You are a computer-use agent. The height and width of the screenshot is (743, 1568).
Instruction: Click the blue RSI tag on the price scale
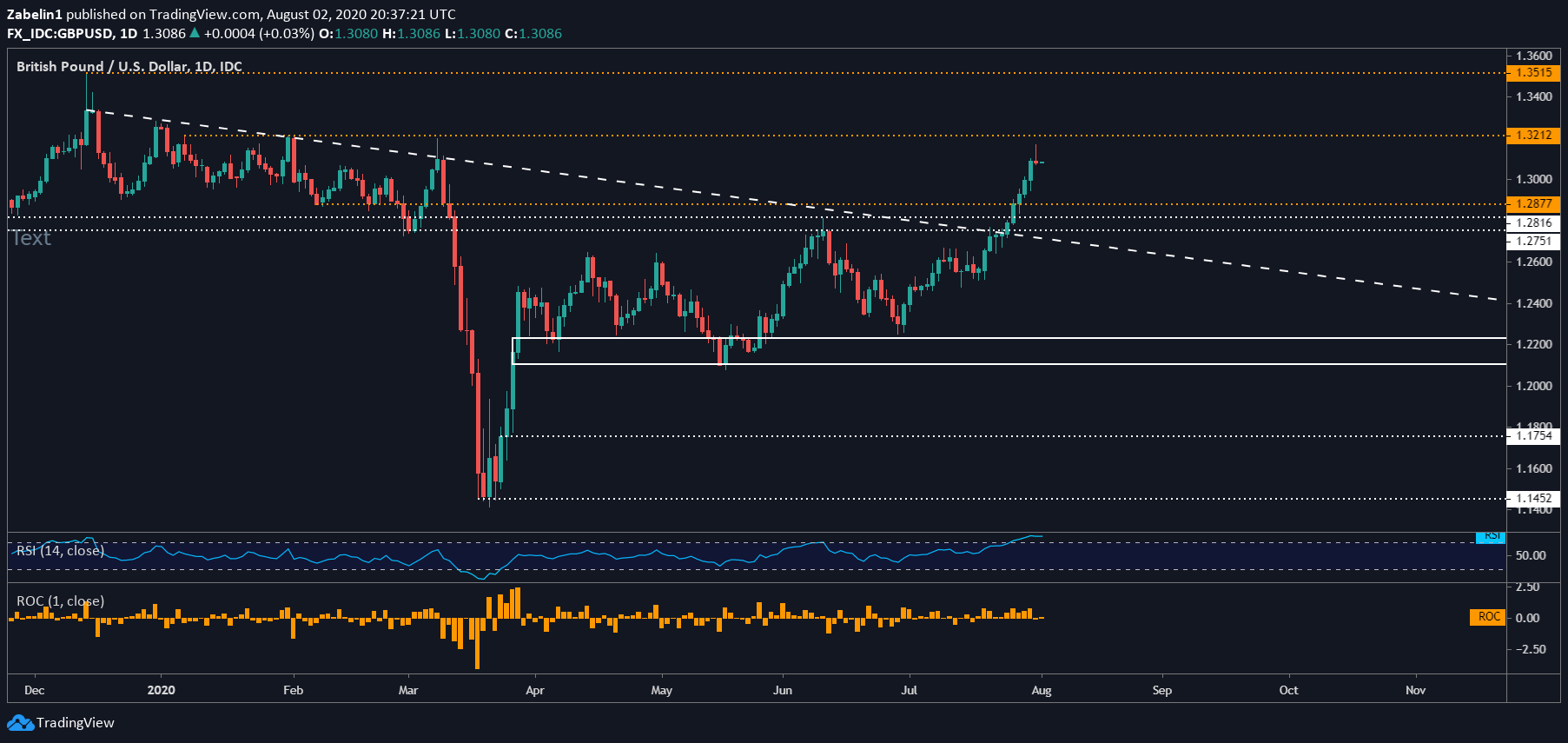(x=1491, y=536)
